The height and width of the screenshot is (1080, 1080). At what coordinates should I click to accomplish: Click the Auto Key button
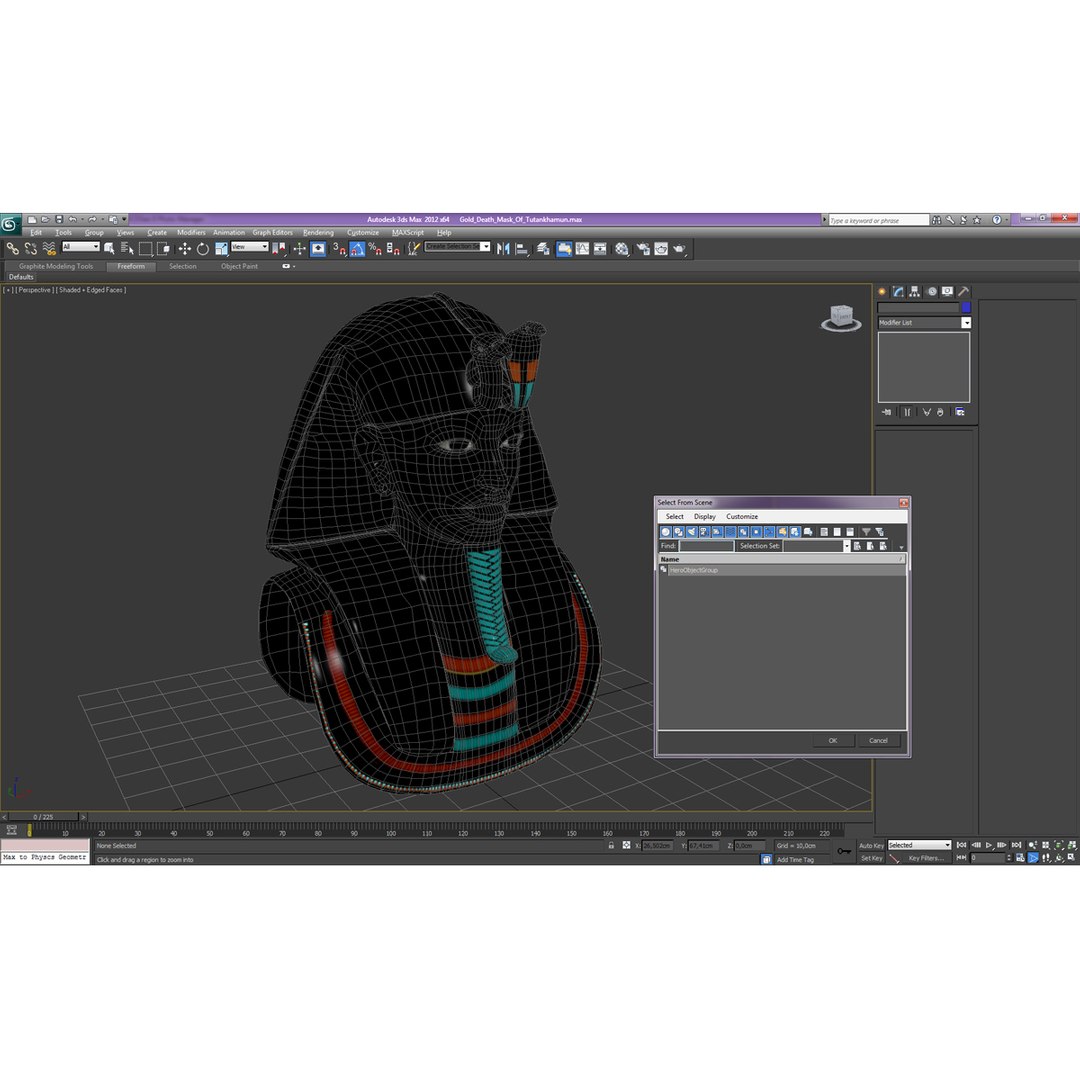[x=871, y=845]
